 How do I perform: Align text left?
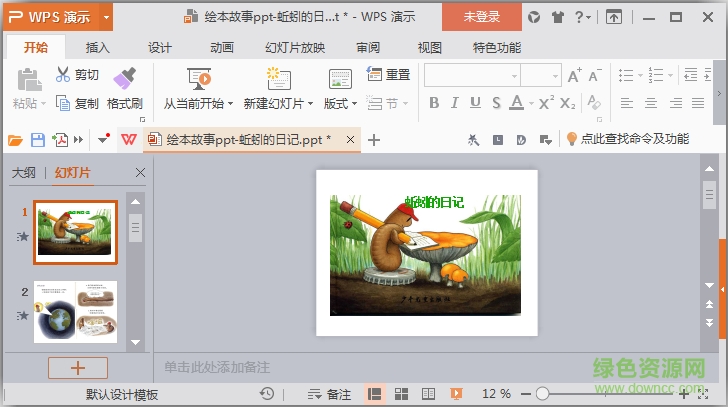point(627,103)
